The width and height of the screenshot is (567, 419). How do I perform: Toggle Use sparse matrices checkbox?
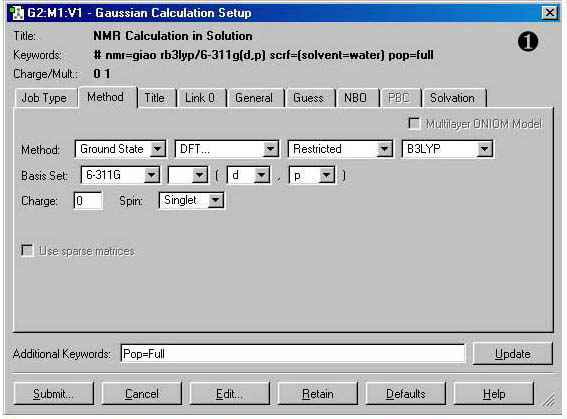click(27, 251)
